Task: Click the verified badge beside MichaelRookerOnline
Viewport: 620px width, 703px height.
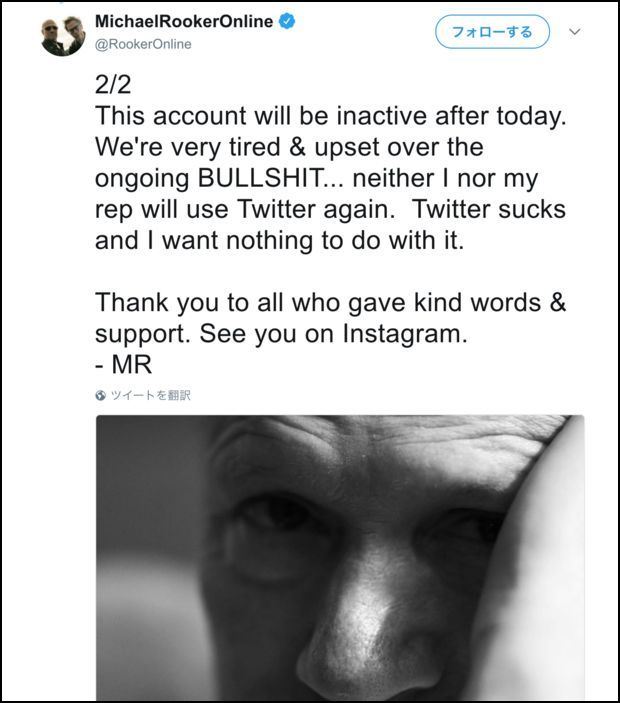Action: tap(287, 22)
